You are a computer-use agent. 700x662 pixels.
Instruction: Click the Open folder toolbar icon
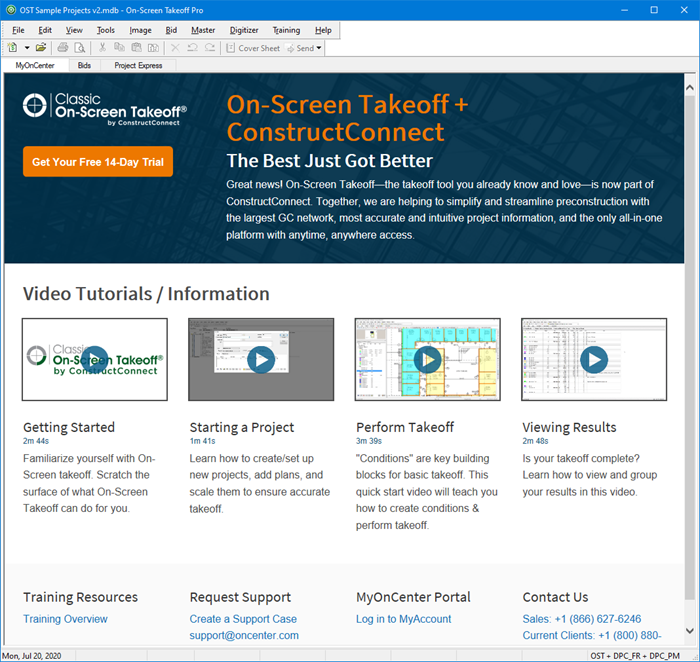click(41, 47)
